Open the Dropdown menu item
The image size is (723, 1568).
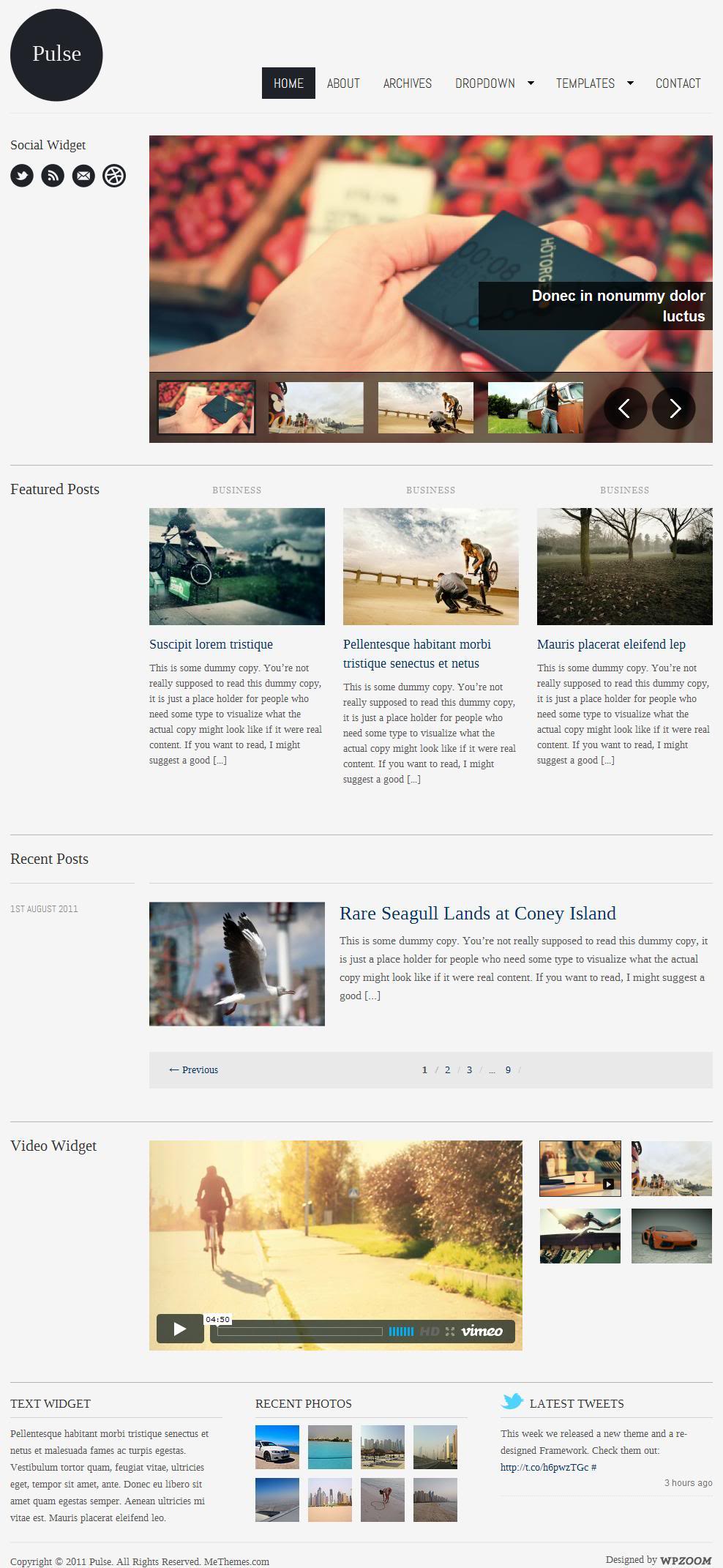(485, 83)
